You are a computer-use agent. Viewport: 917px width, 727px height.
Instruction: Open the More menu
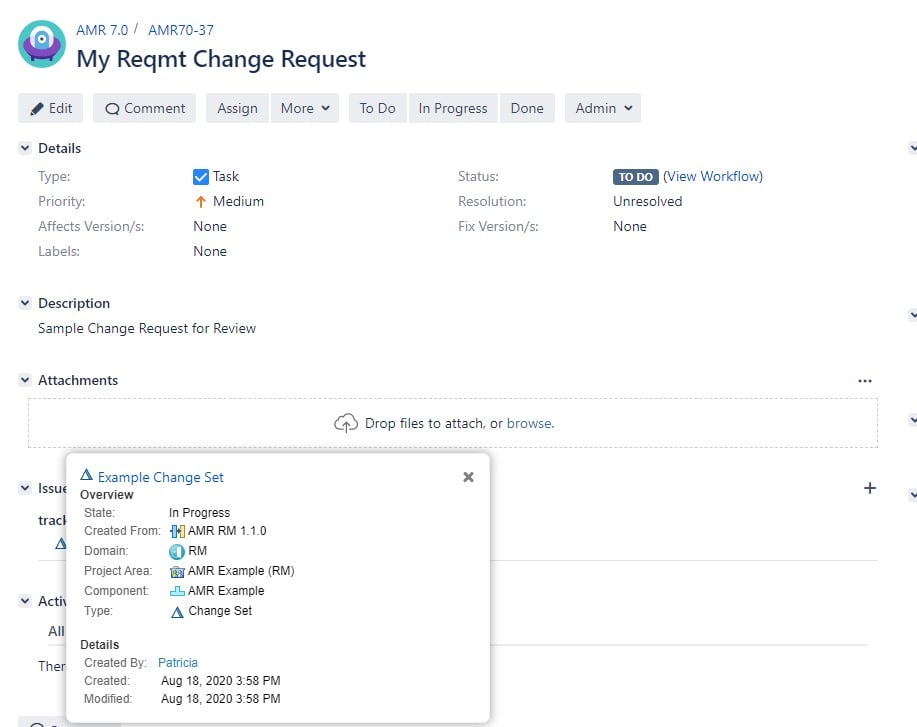pos(304,108)
